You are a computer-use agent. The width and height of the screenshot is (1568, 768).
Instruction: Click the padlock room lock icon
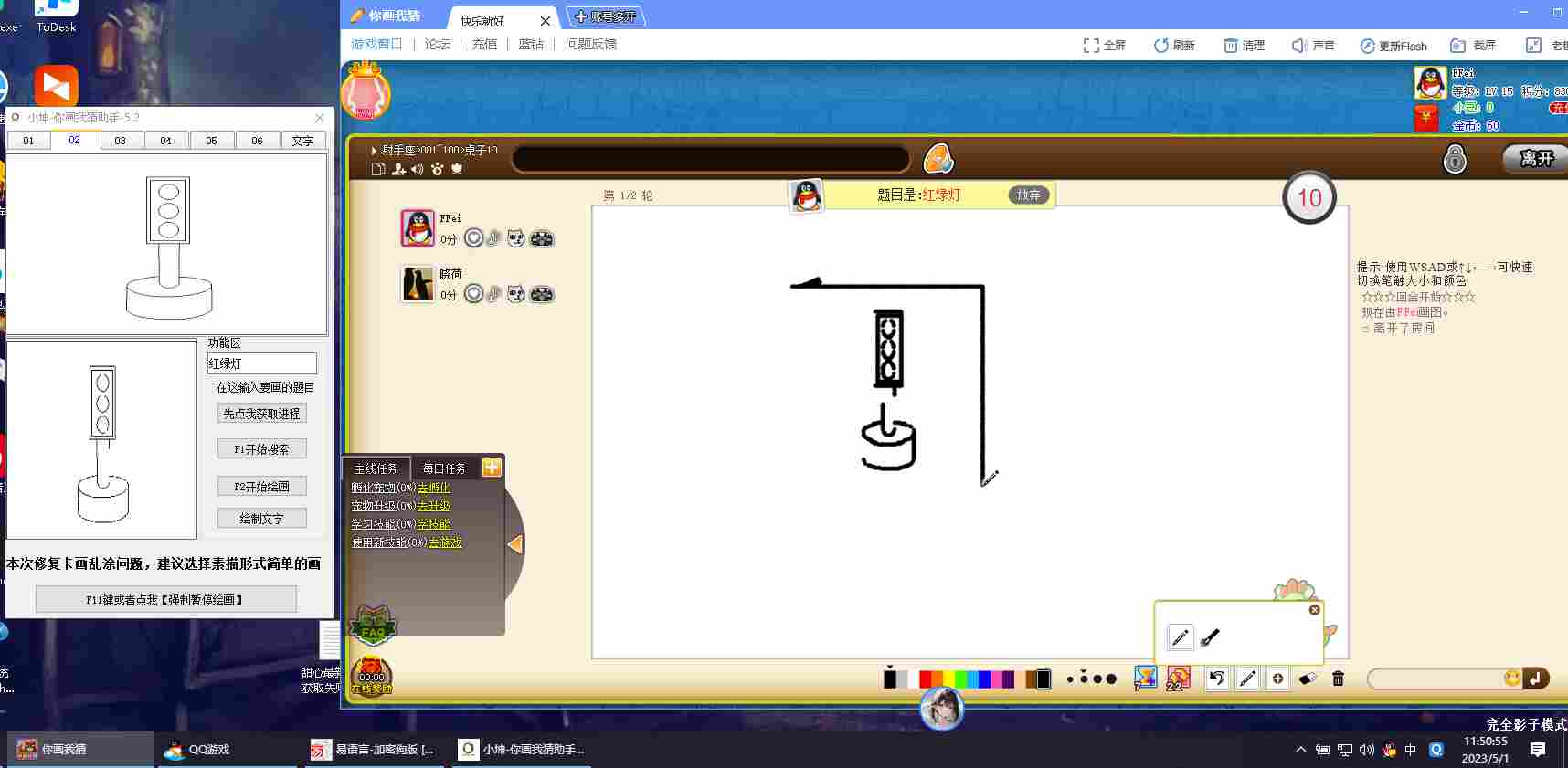coord(1455,159)
